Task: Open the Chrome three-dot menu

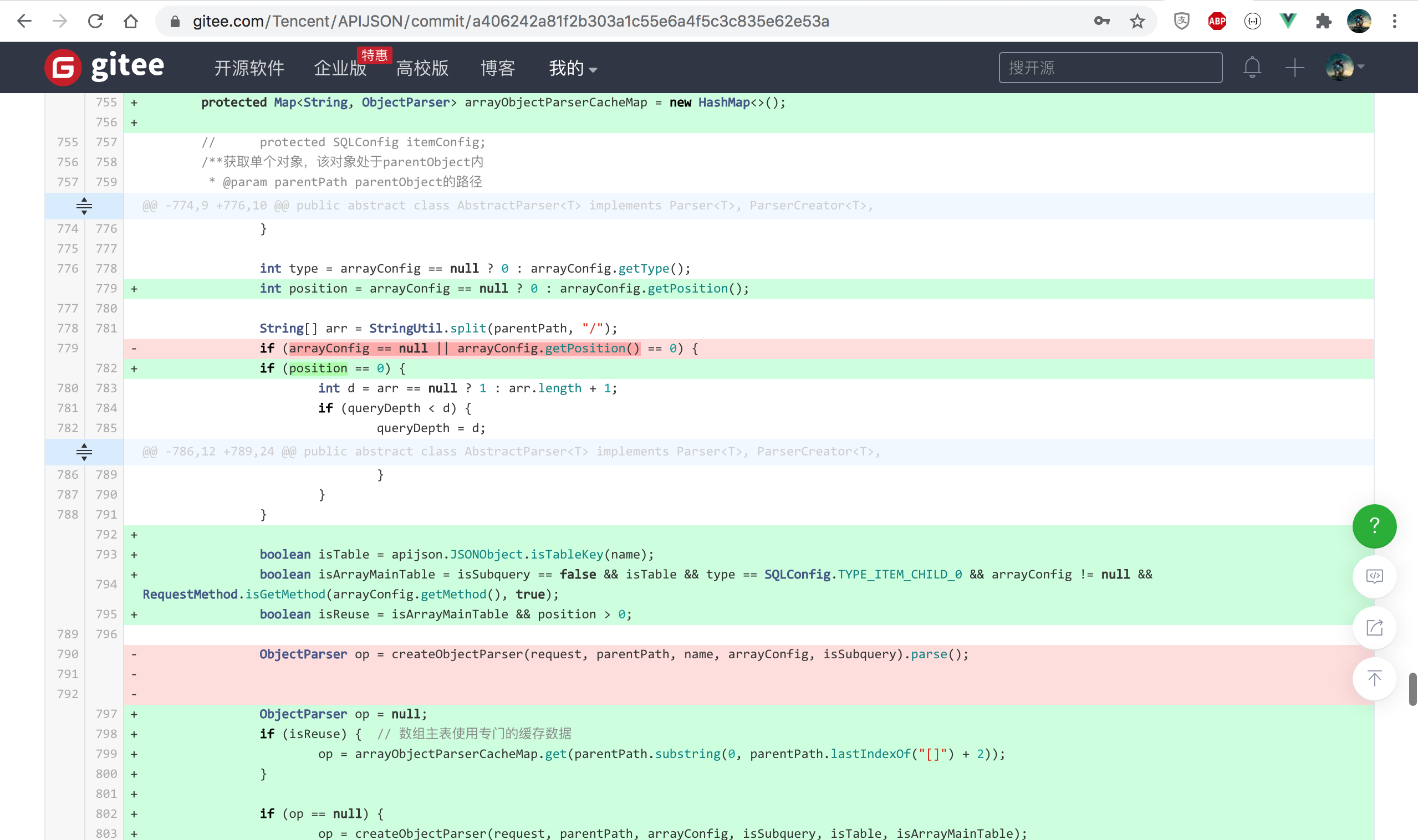Action: point(1395,22)
